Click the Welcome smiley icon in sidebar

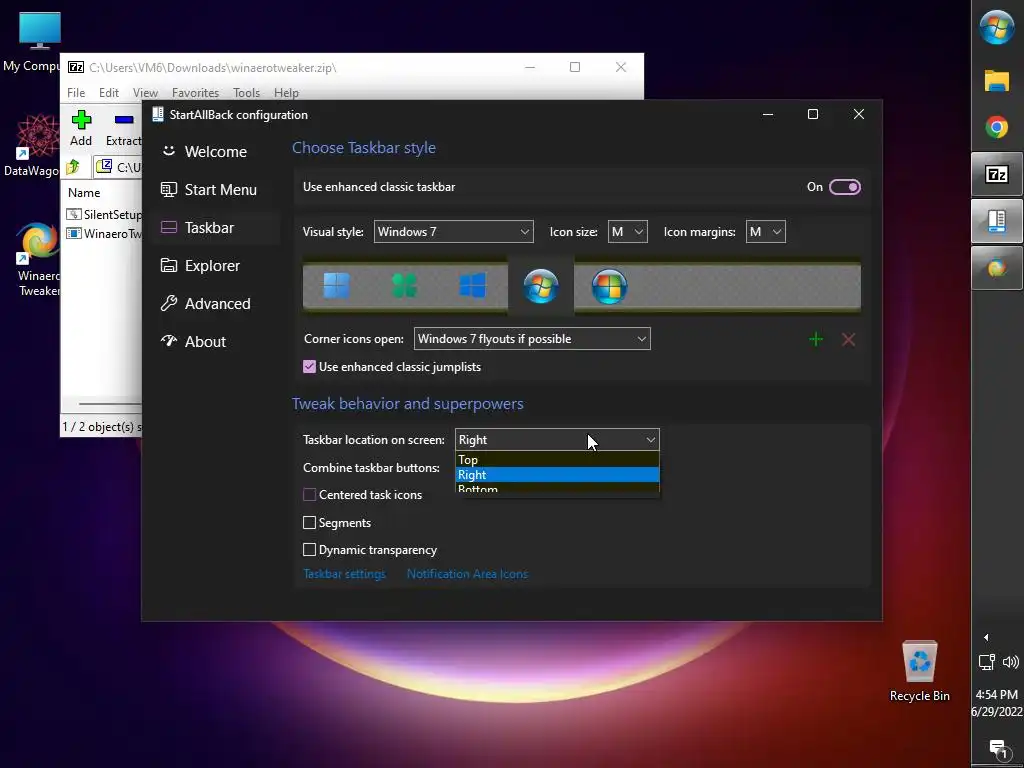point(168,151)
